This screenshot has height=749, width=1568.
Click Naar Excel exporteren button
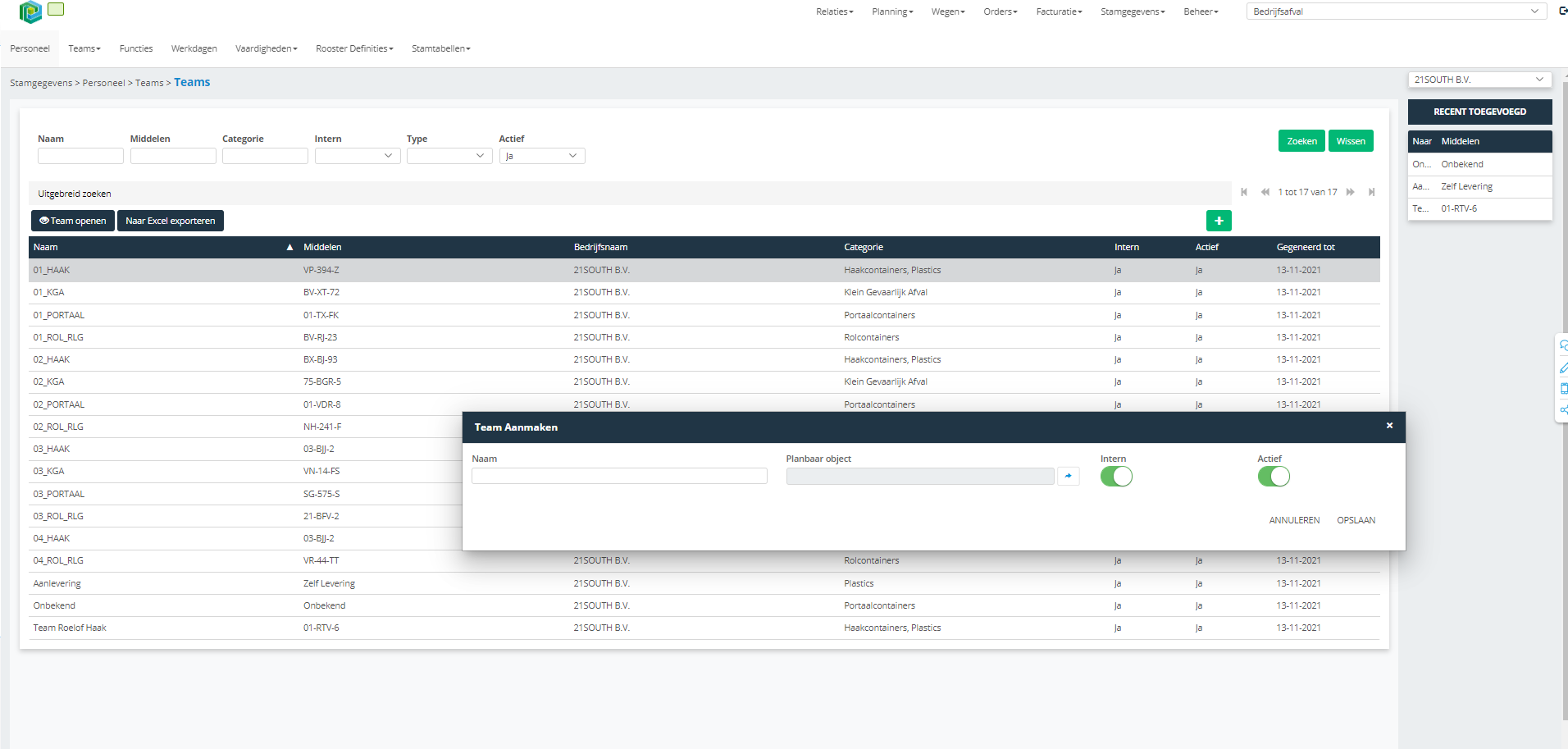point(171,221)
